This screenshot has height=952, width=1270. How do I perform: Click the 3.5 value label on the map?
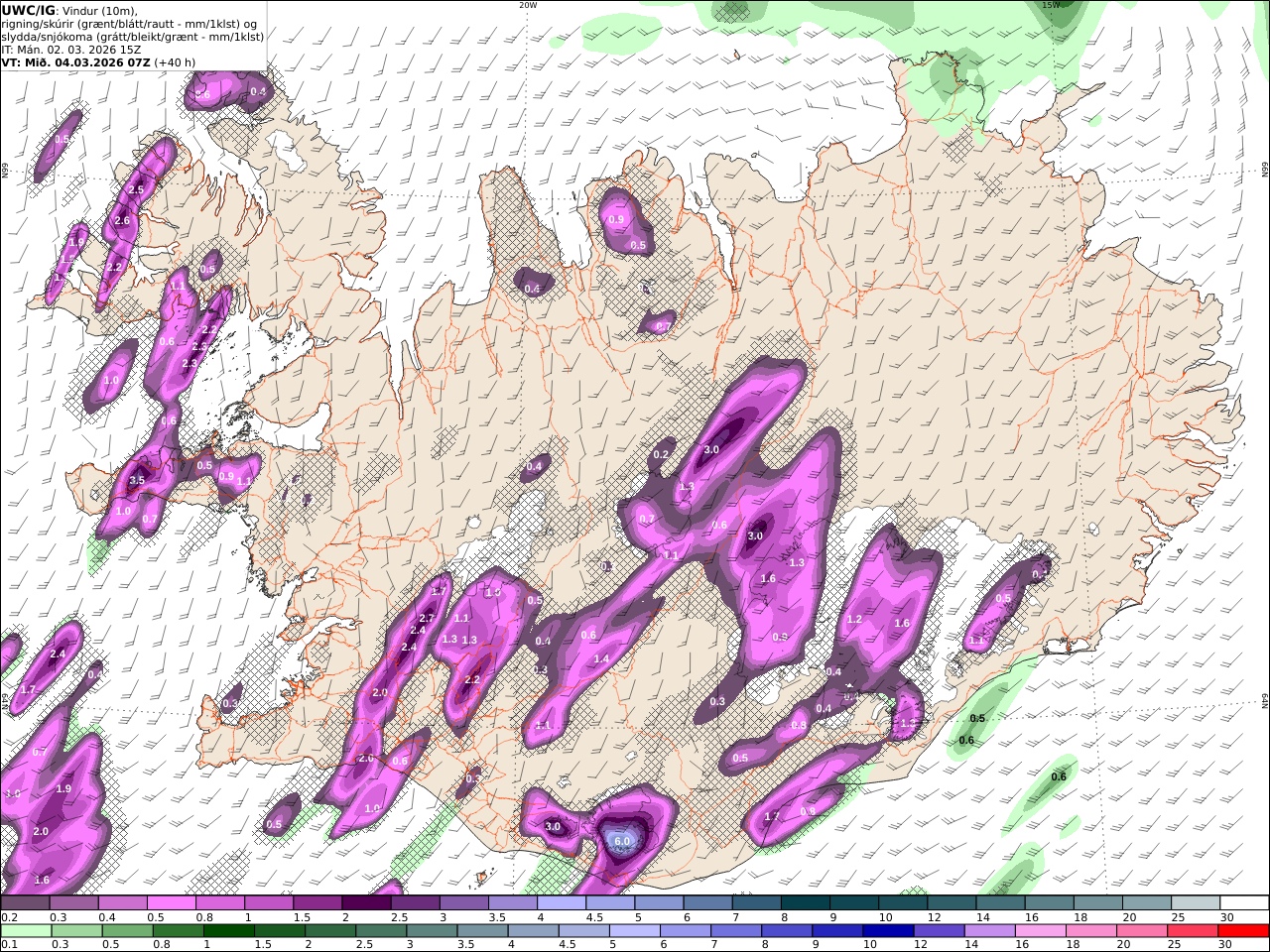[137, 481]
